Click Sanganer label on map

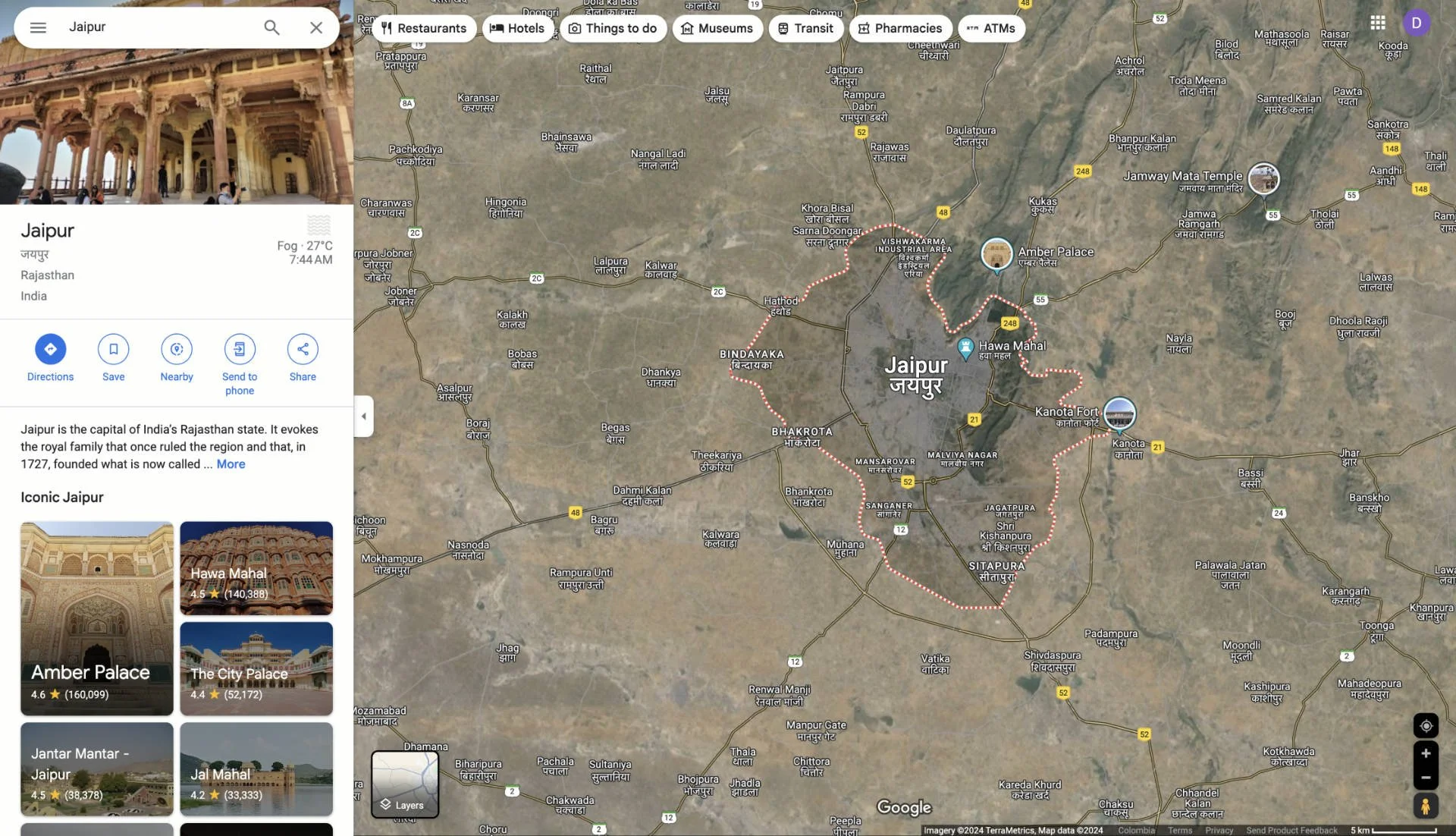coord(889,509)
